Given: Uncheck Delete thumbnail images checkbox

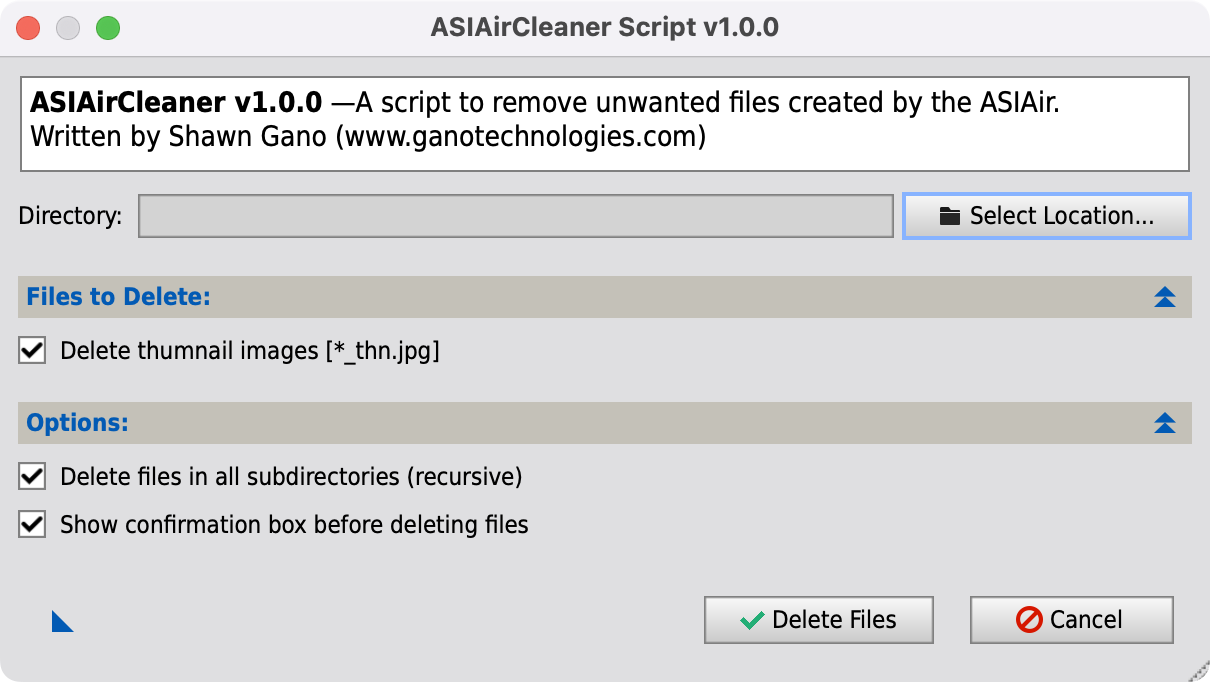Looking at the screenshot, I should pyautogui.click(x=33, y=350).
